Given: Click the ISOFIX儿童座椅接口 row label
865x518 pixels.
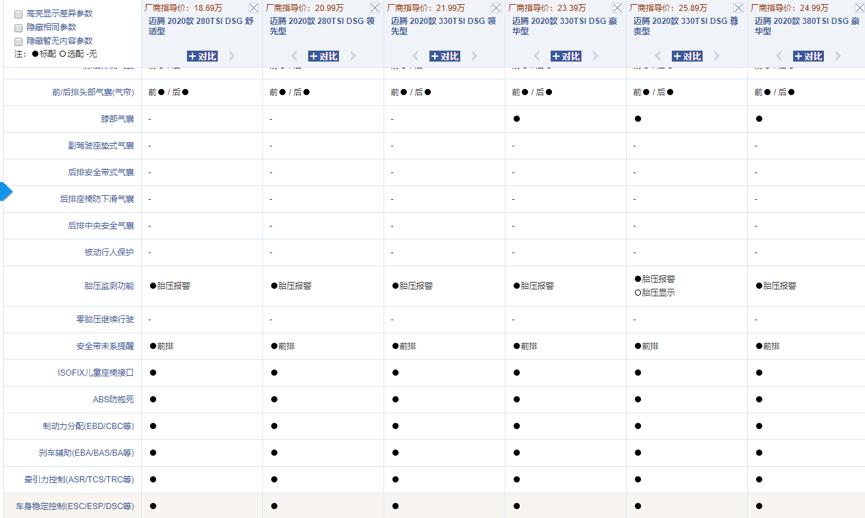Looking at the screenshot, I should click(95, 372).
